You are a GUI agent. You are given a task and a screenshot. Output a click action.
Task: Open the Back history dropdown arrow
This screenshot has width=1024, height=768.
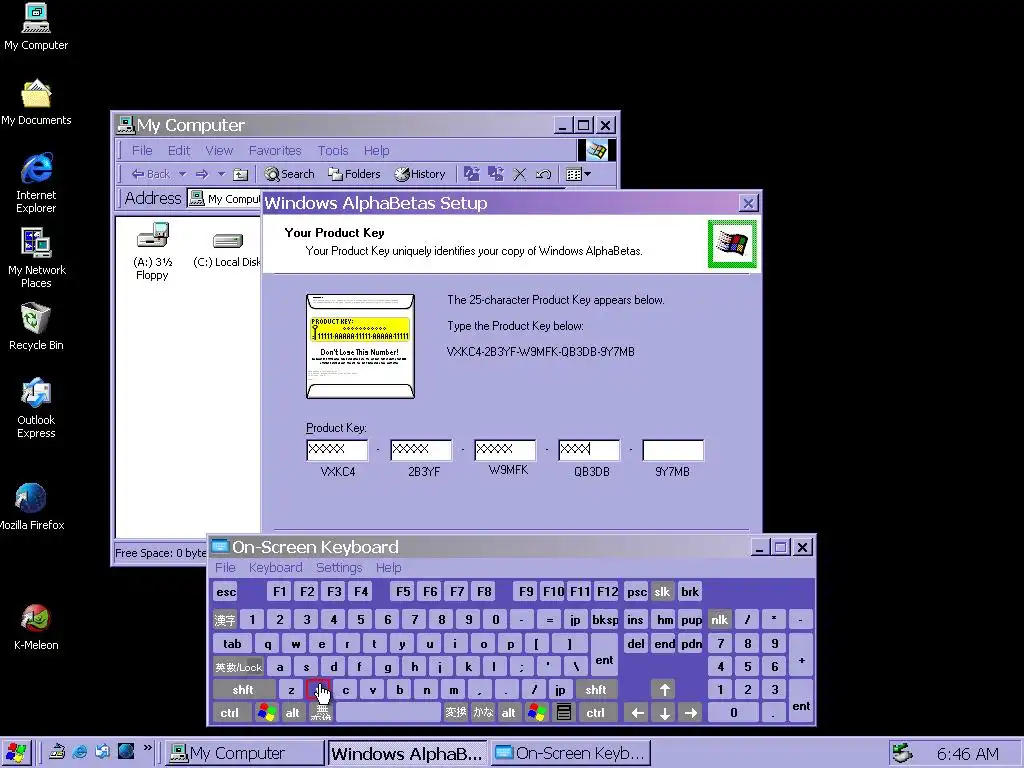pos(182,174)
